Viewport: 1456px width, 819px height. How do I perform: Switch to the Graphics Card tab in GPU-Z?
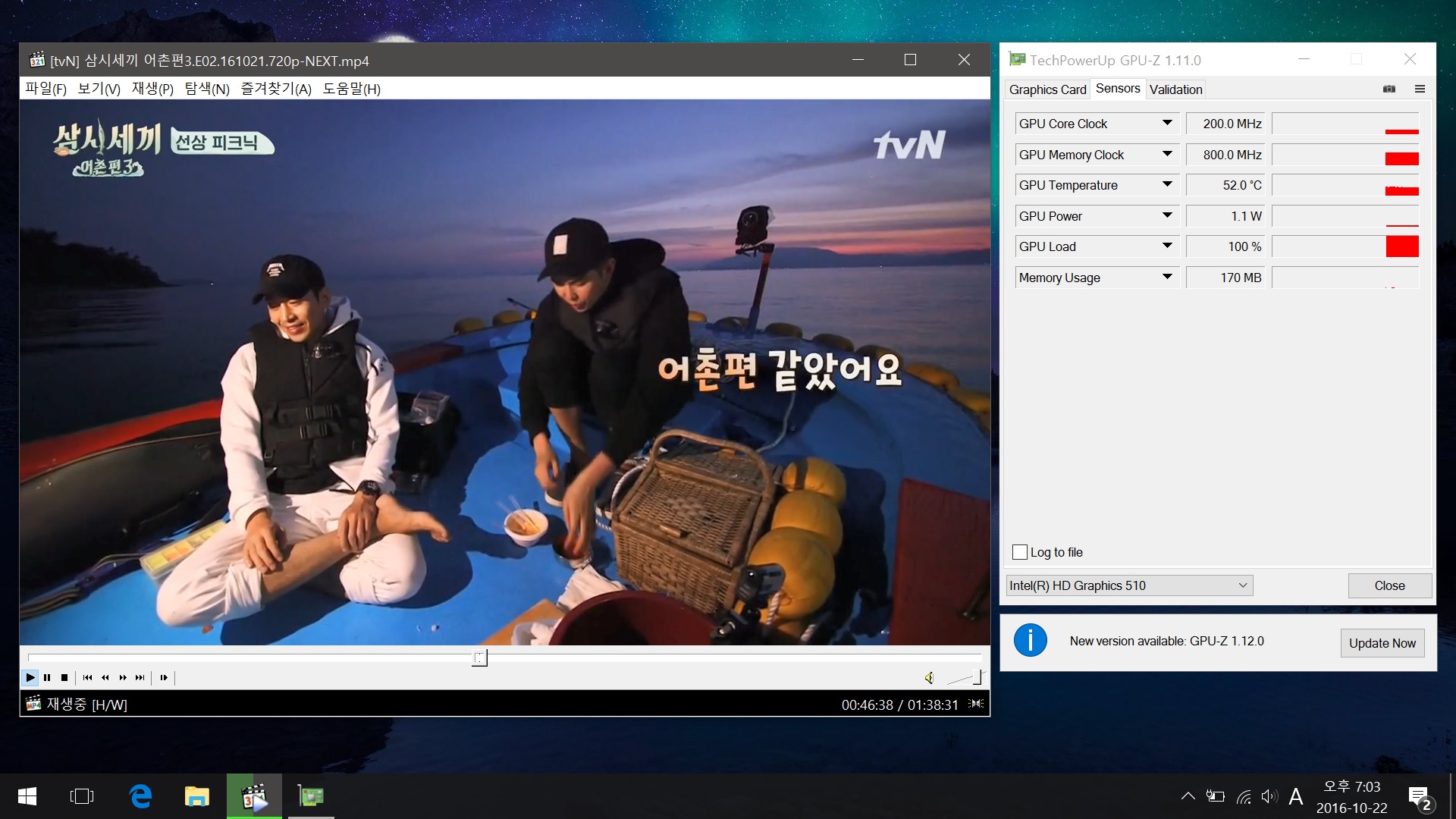coord(1047,89)
